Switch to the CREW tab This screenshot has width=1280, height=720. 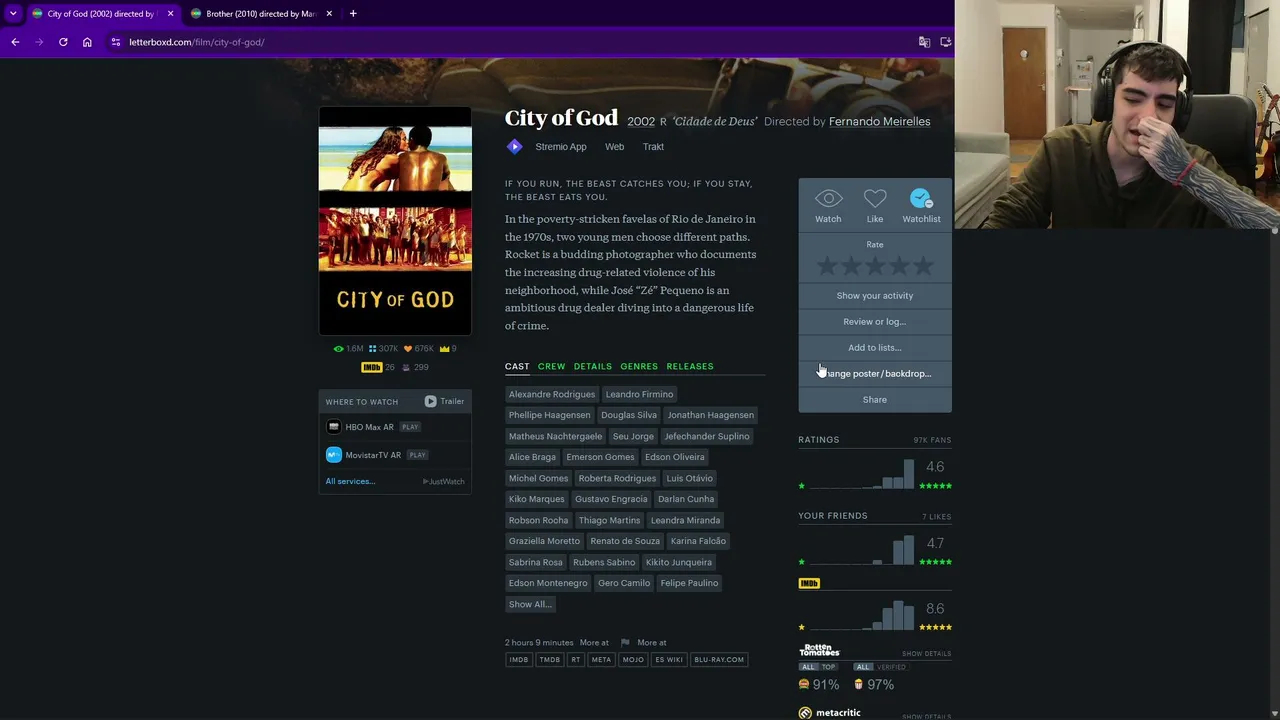(x=551, y=366)
